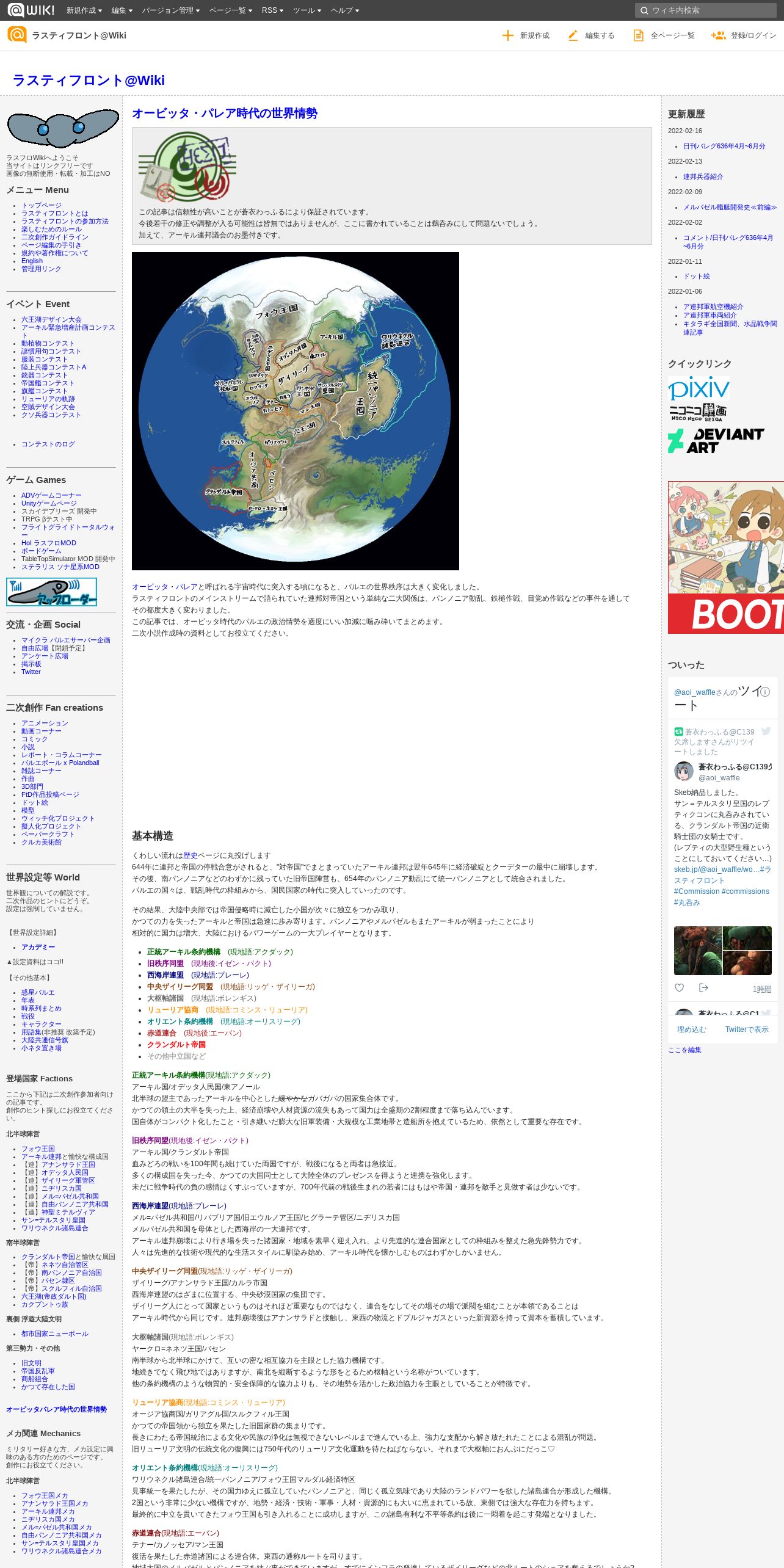Open the フォウ王国 faction link
The image size is (784, 1568).
click(38, 1149)
